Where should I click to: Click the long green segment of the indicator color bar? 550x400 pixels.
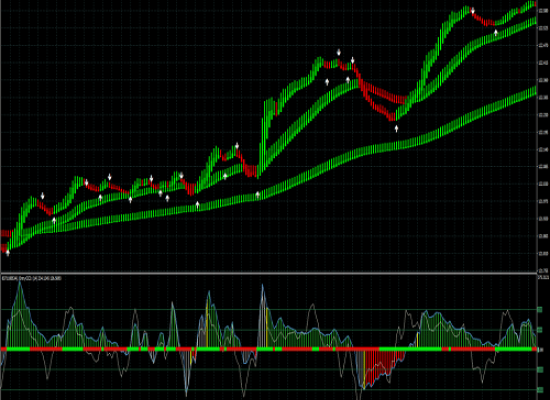[x=410, y=349]
